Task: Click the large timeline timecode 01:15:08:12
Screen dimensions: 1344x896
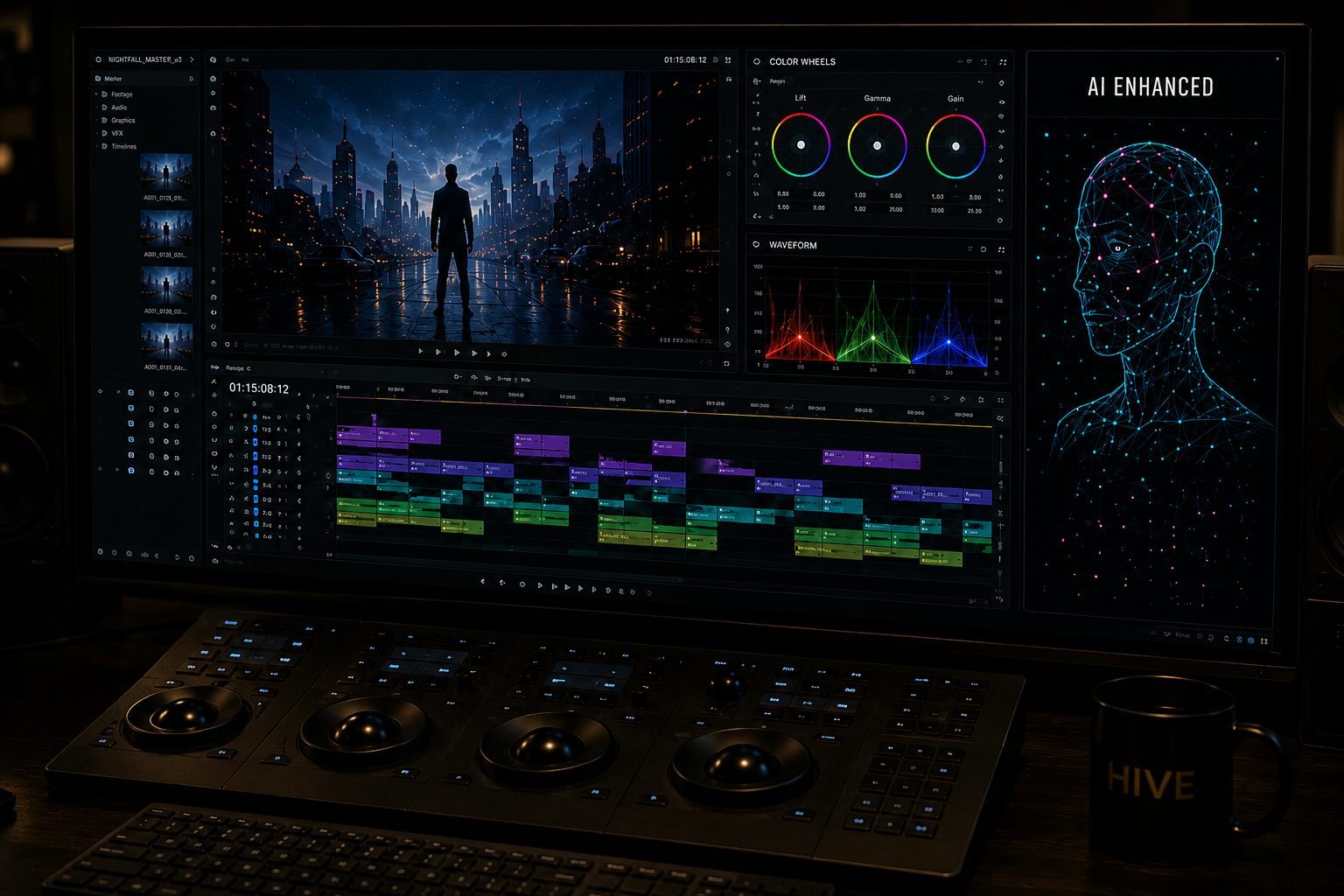Action: (259, 388)
